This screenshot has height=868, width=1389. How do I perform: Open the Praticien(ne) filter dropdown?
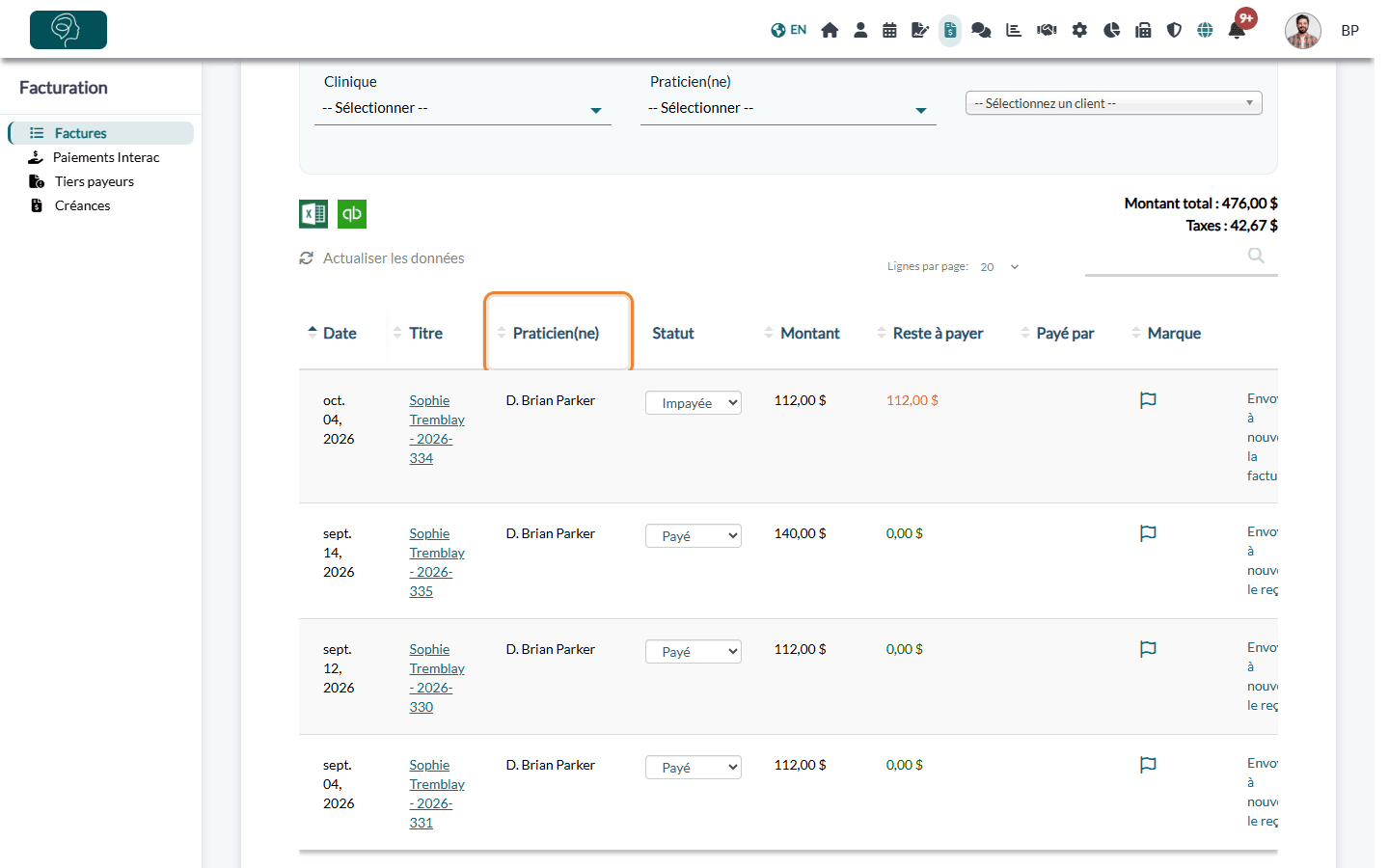(x=788, y=109)
